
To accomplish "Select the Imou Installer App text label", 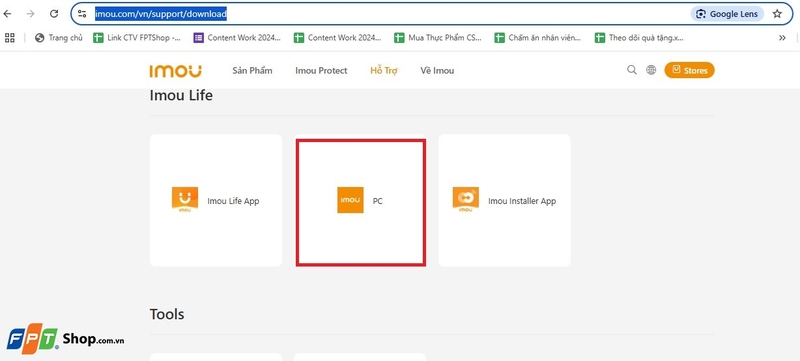I will pyautogui.click(x=522, y=201).
